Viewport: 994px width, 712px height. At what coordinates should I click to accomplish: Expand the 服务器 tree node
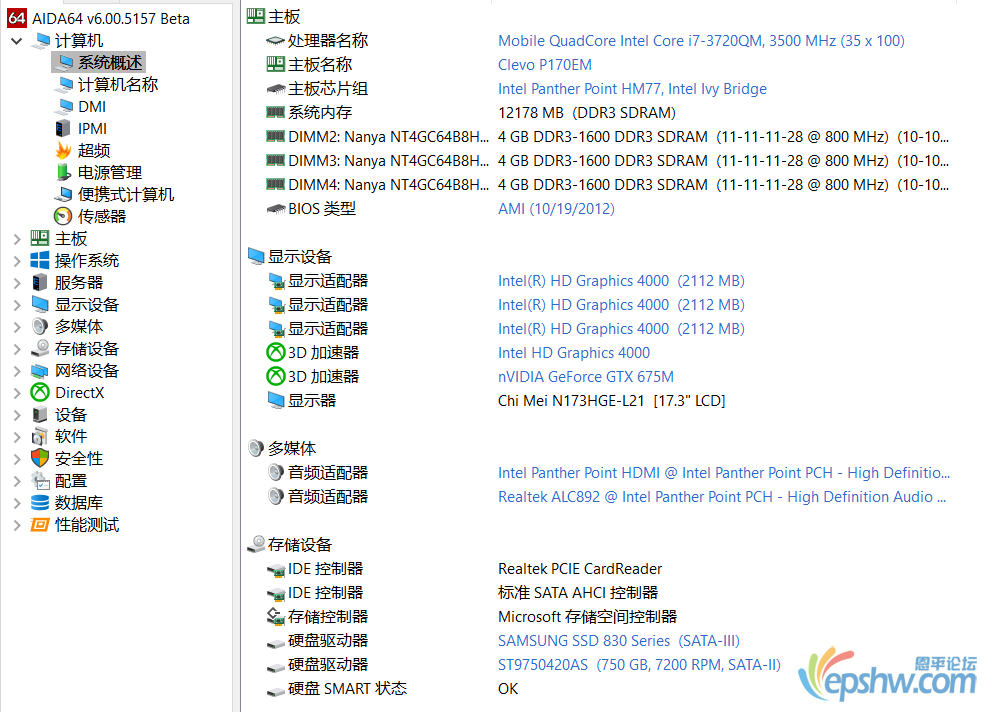(17, 283)
